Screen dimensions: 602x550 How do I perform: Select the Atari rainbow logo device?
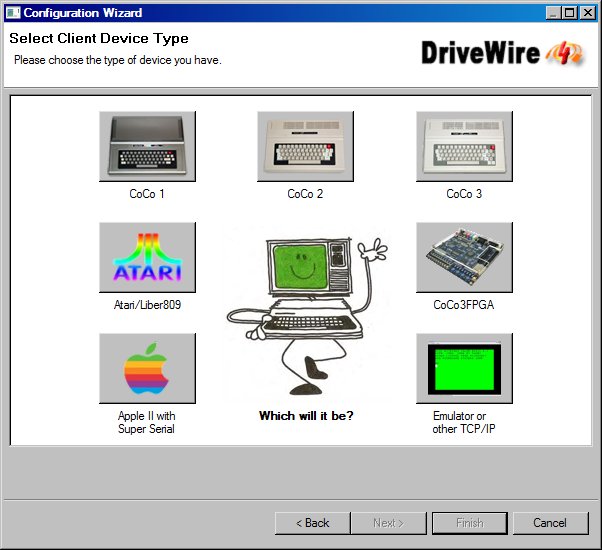tap(147, 257)
